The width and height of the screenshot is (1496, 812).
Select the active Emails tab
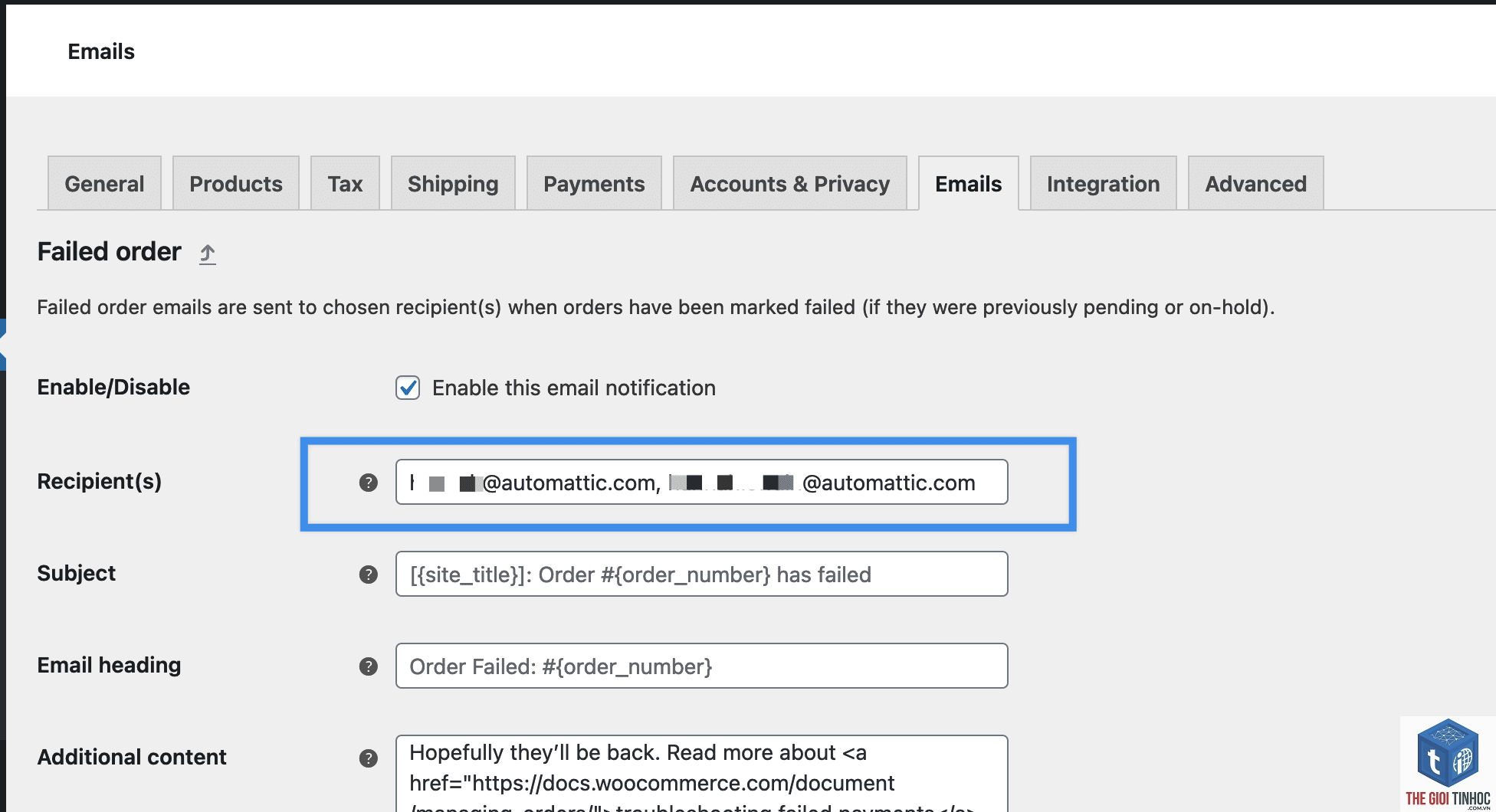coord(969,184)
